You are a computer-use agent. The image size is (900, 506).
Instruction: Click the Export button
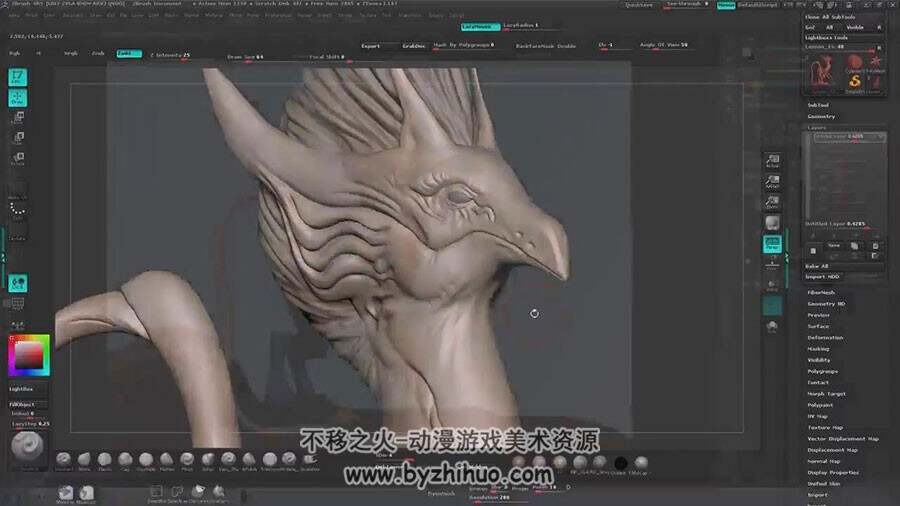(x=371, y=46)
